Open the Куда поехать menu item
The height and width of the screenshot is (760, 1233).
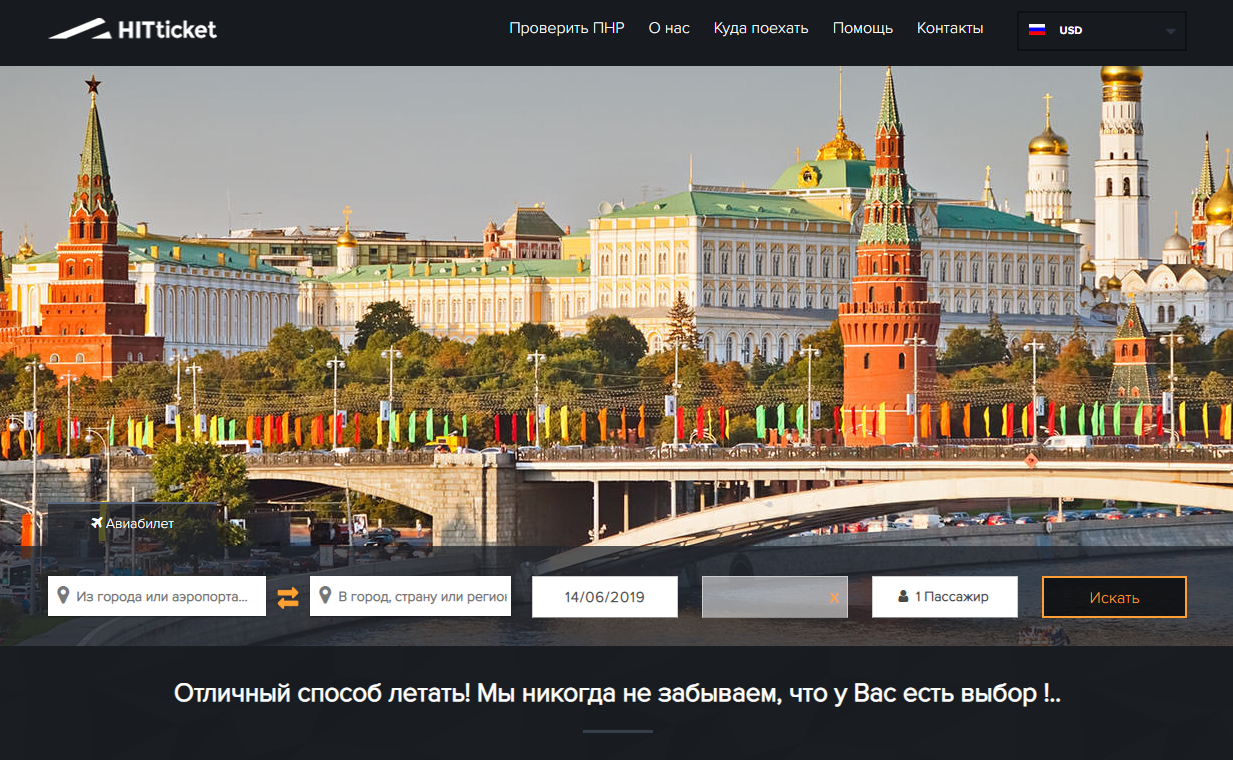coord(761,28)
